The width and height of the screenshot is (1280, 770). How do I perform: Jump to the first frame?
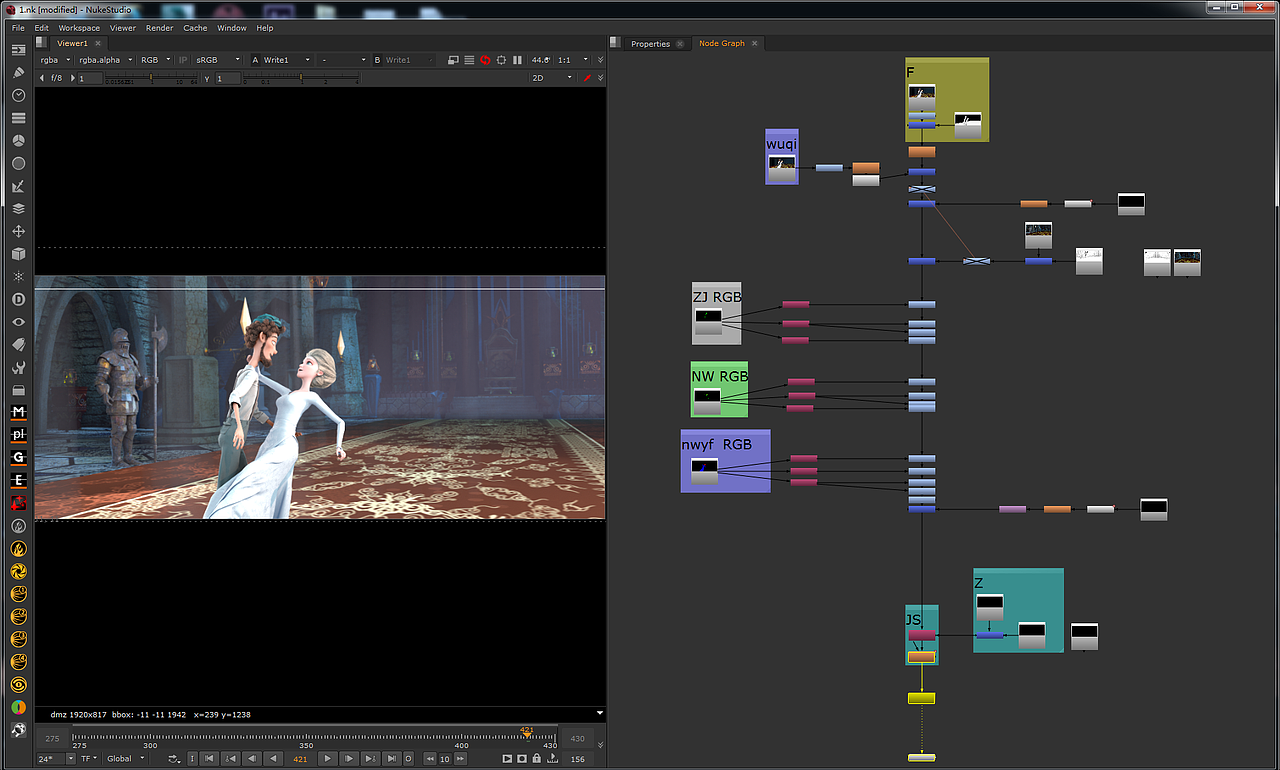tap(210, 759)
